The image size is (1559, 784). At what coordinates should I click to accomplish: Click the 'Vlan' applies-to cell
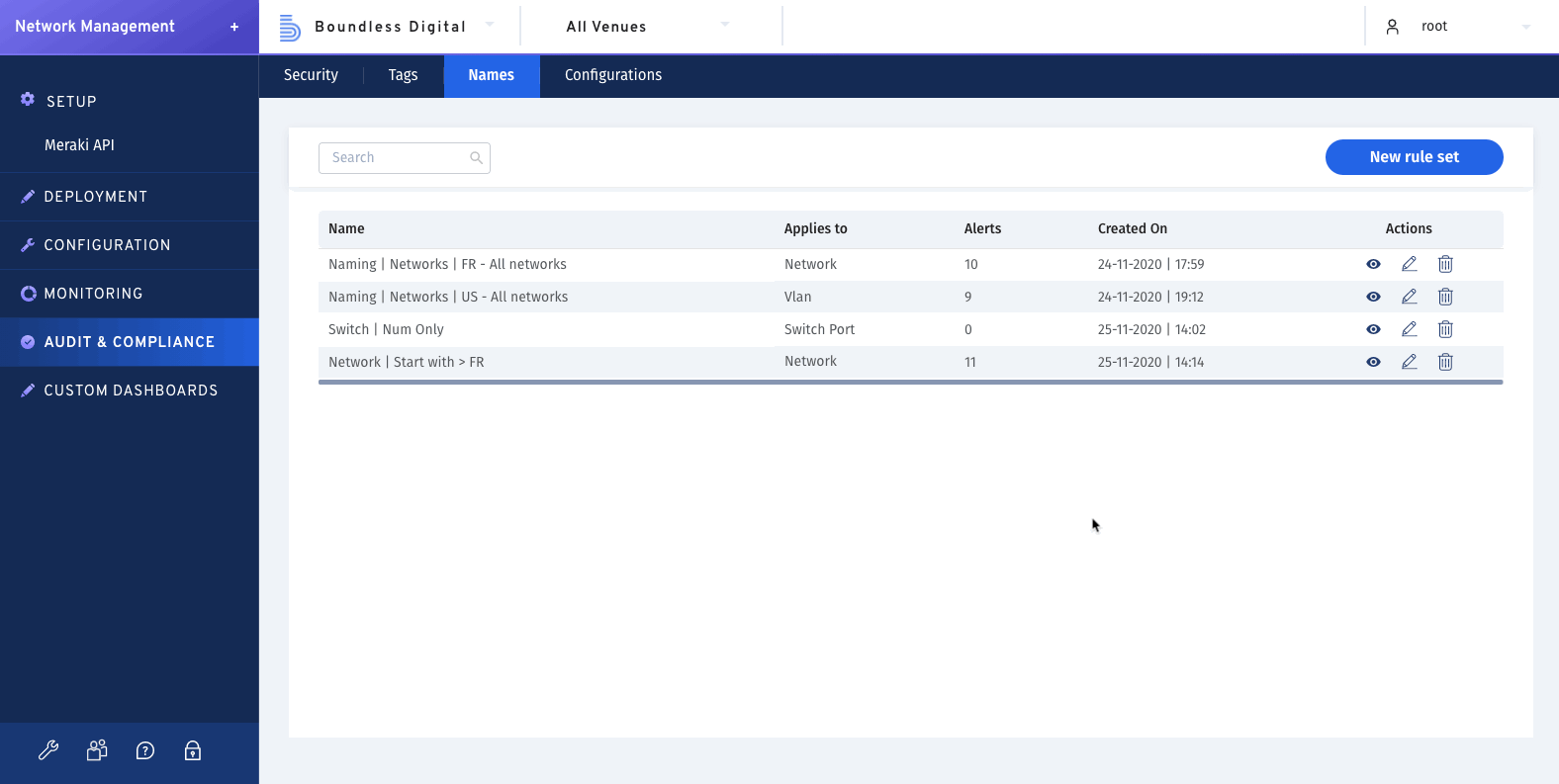click(x=797, y=297)
